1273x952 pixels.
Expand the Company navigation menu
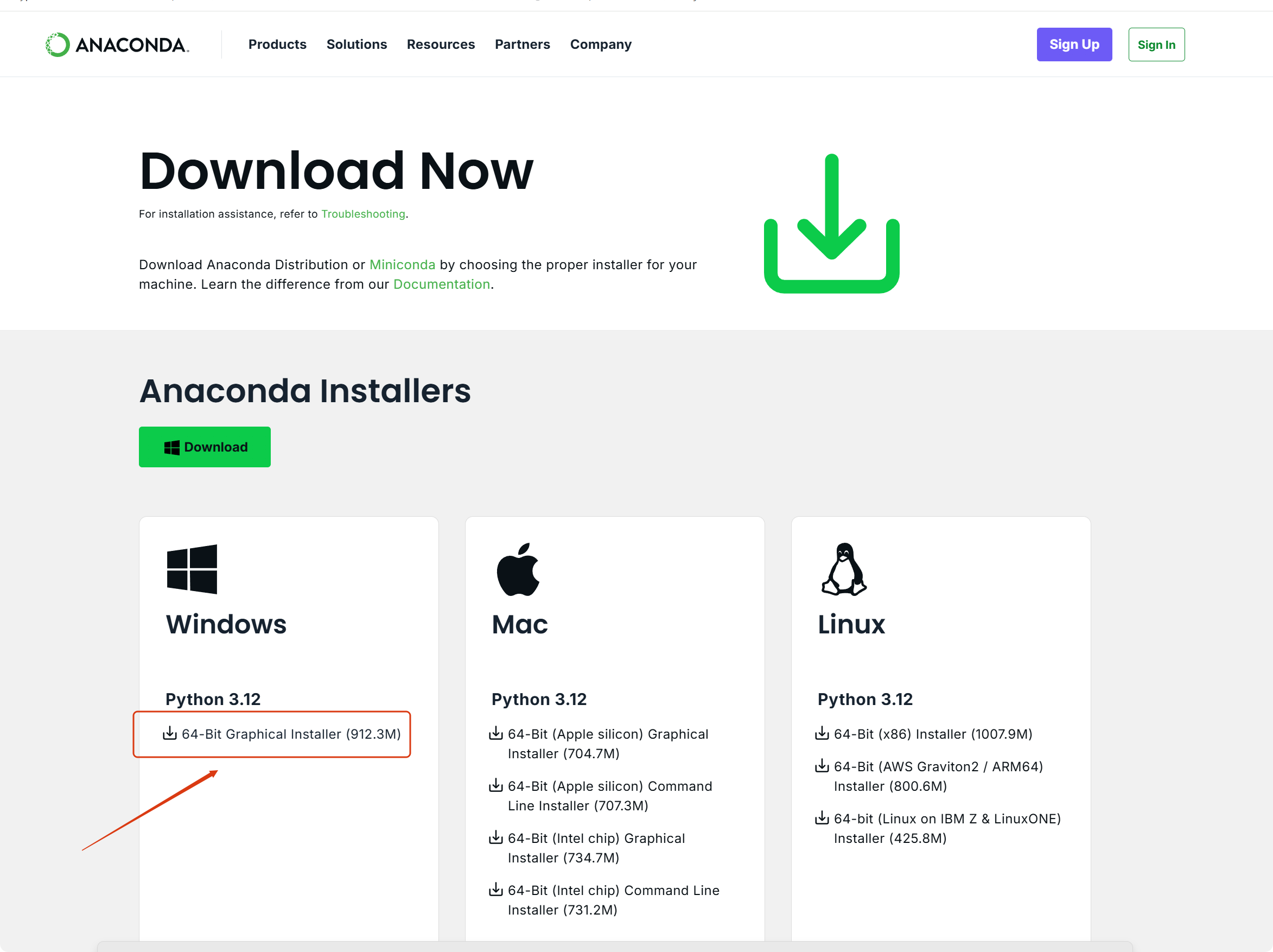pos(601,45)
